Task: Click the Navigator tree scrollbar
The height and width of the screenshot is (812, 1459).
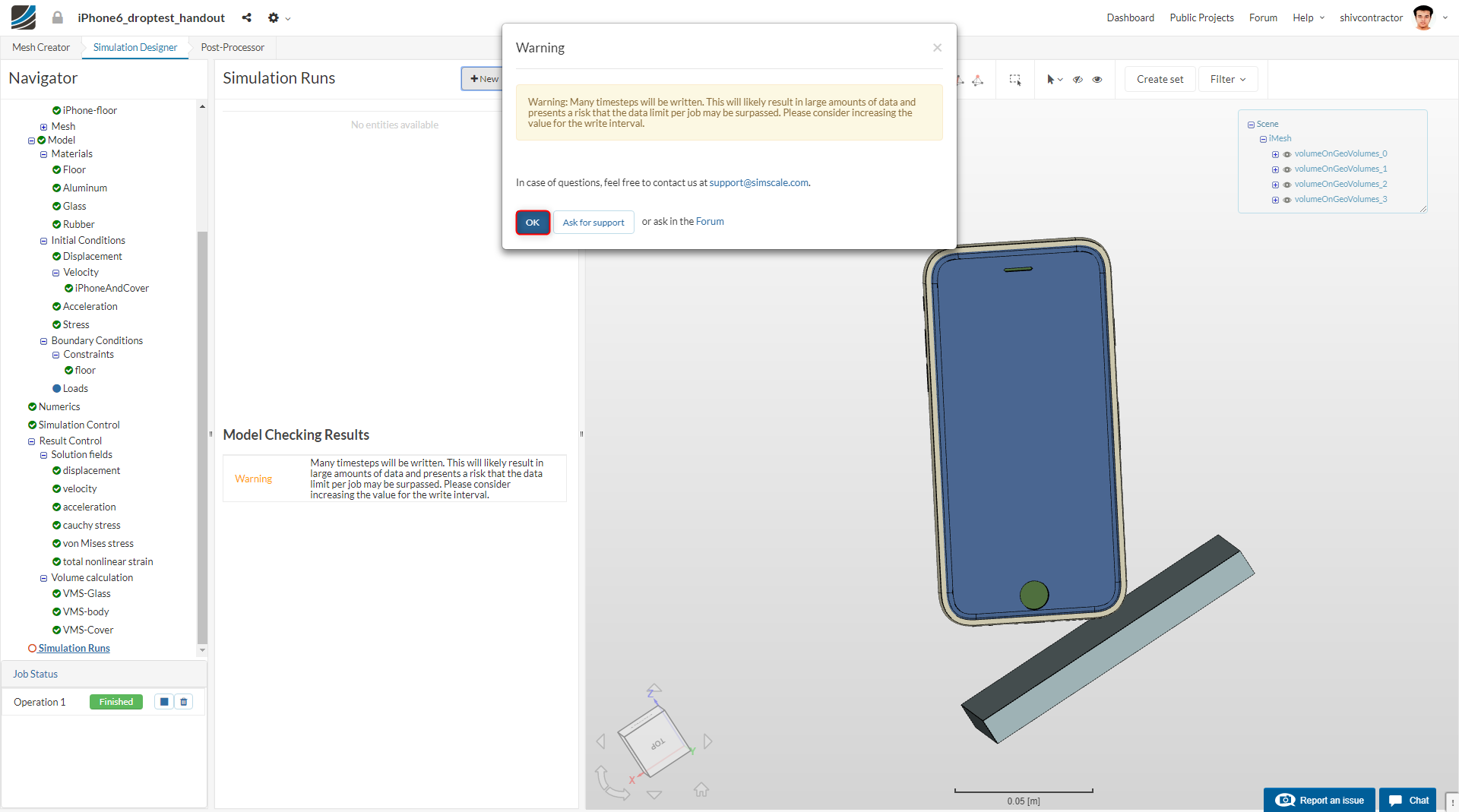Action: click(x=202, y=438)
